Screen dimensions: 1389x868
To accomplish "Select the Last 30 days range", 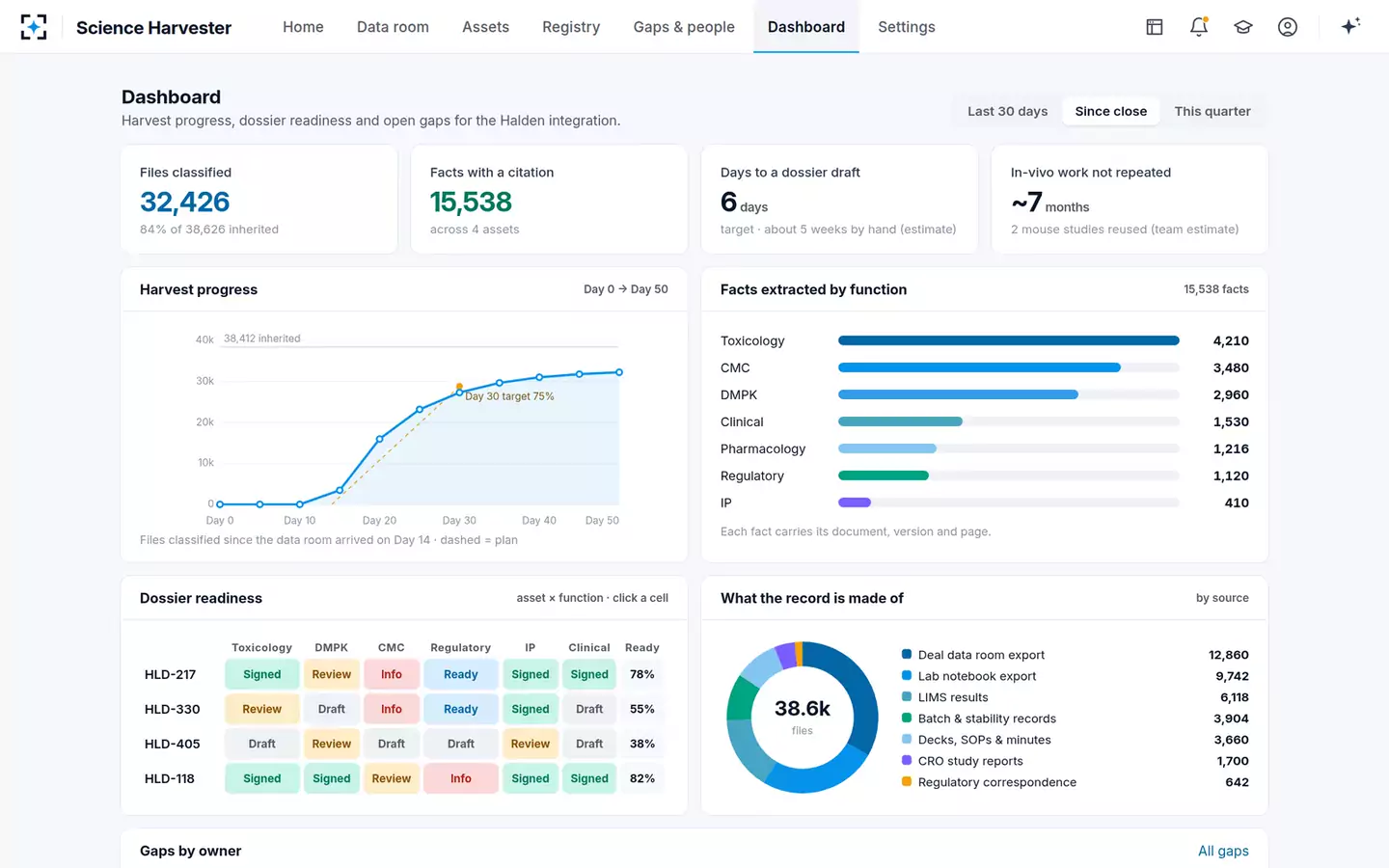I will pyautogui.click(x=1007, y=111).
